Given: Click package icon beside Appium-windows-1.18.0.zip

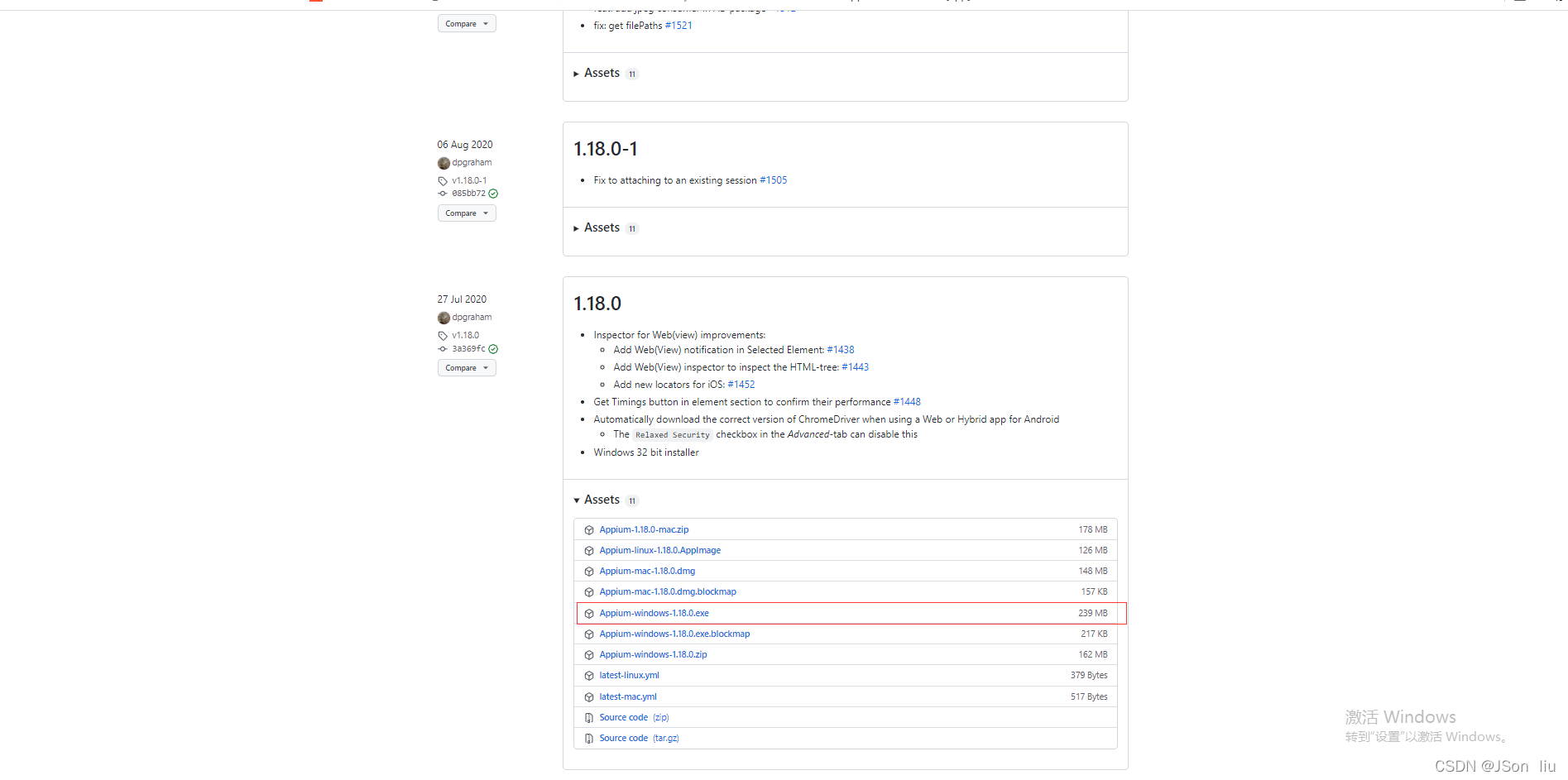Looking at the screenshot, I should tap(589, 655).
